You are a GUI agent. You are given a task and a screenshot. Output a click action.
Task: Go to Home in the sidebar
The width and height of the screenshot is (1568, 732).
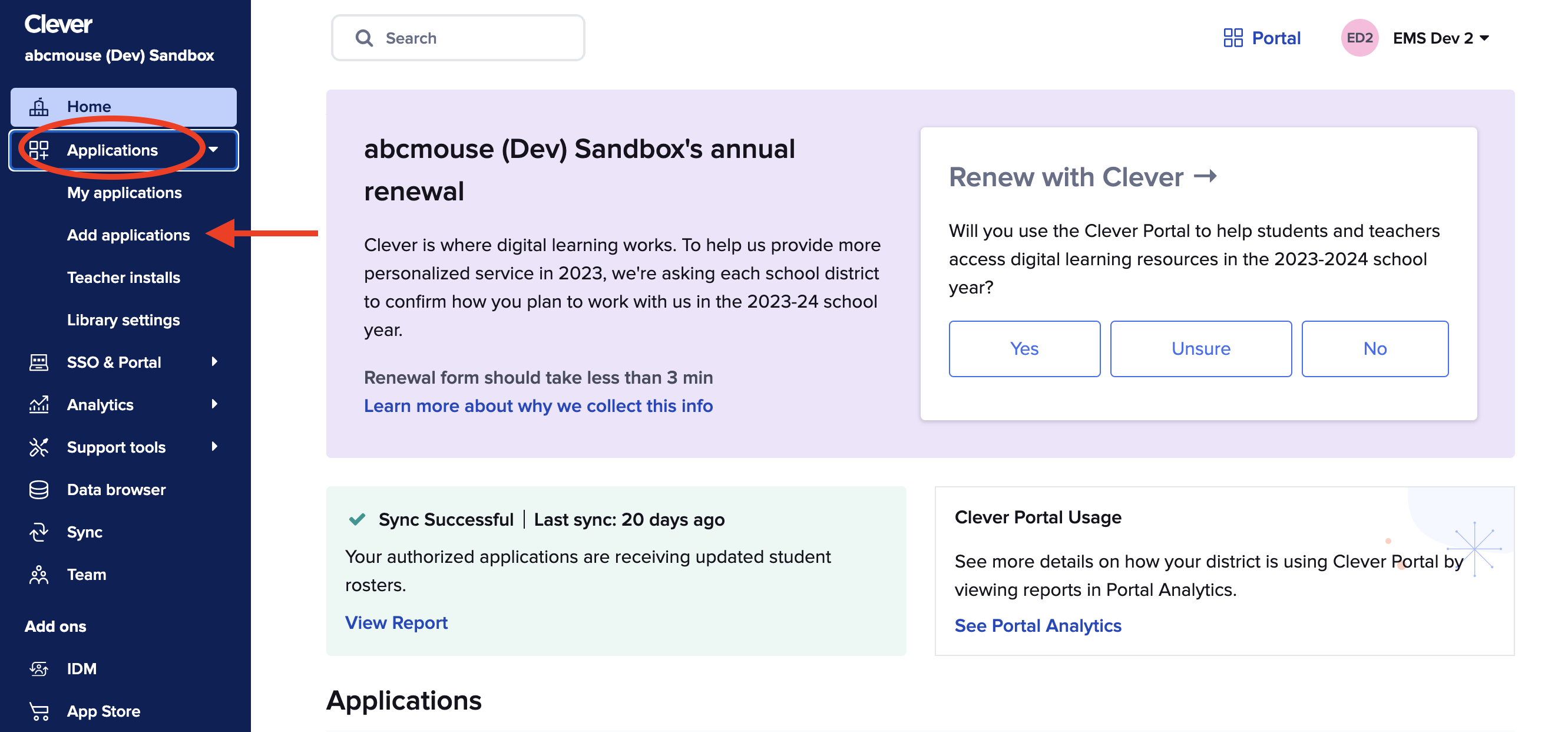124,107
